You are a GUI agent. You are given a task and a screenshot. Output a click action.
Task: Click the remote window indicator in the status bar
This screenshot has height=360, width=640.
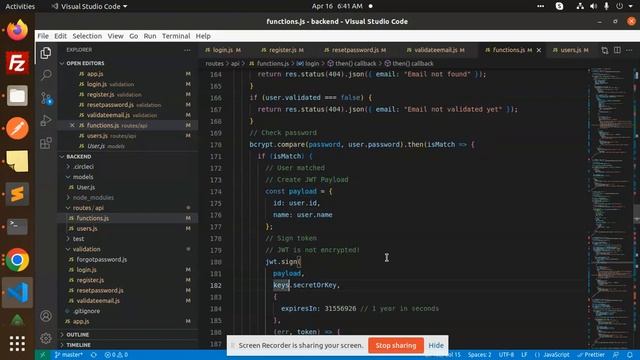[42, 355]
